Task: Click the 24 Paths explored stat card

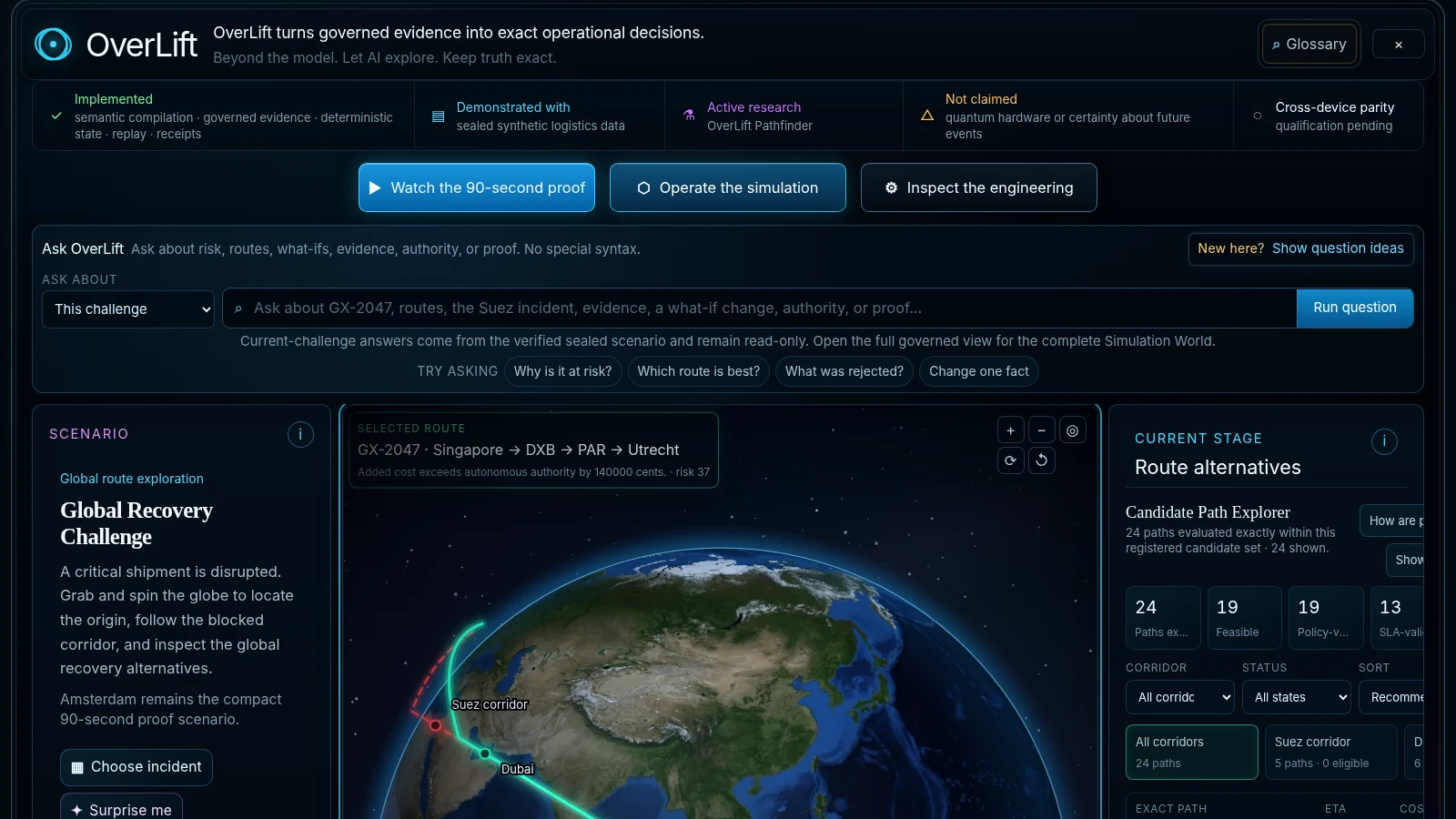Action: (1163, 618)
